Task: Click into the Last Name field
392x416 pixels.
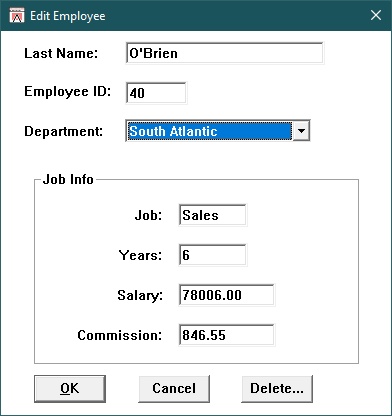Action: 224,53
